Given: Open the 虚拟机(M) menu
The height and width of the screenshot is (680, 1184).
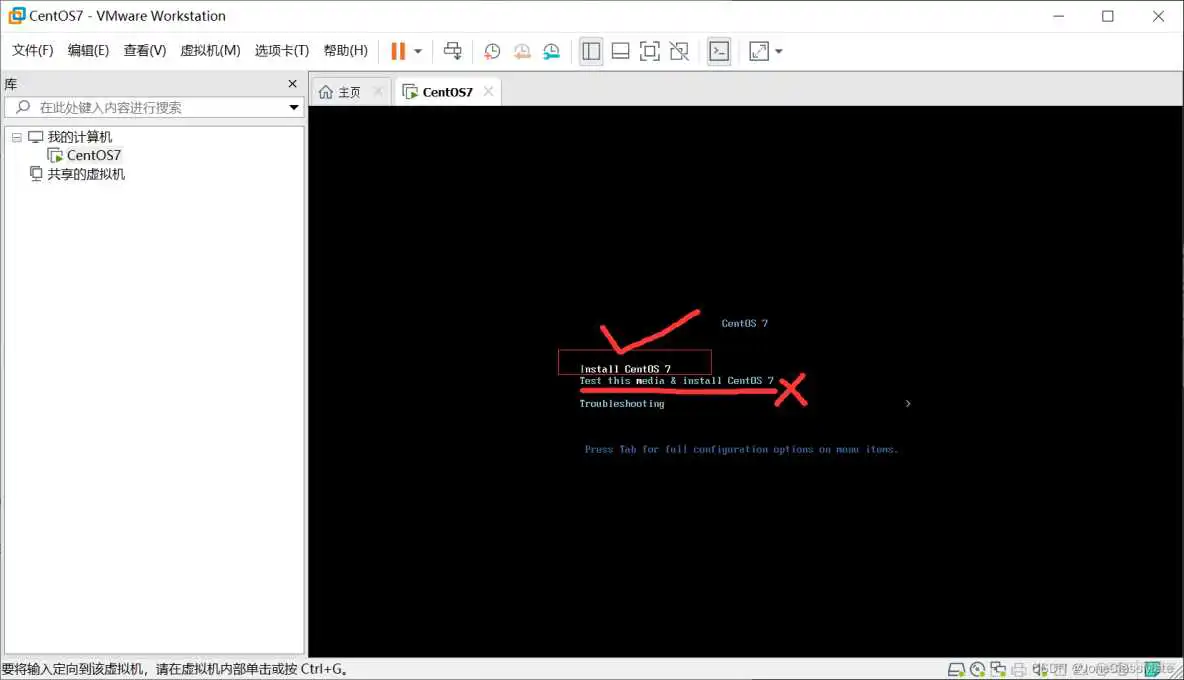Looking at the screenshot, I should click(x=210, y=50).
